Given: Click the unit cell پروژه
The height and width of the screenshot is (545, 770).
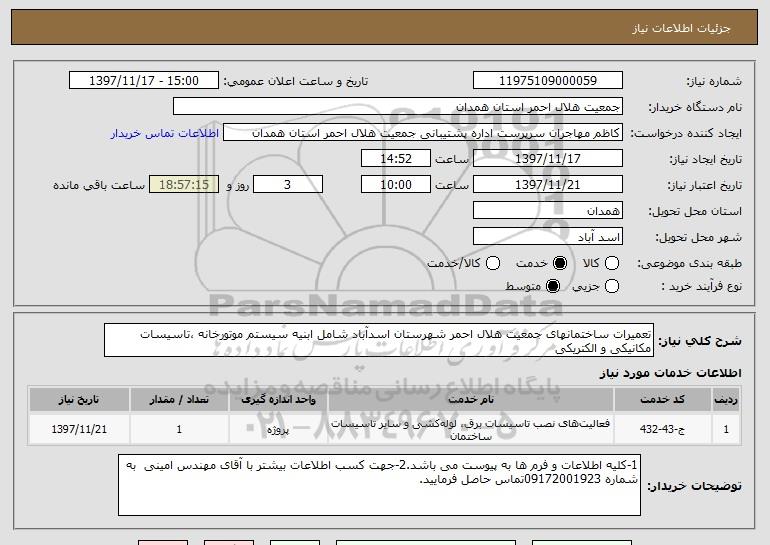Looking at the screenshot, I should tap(278, 429).
